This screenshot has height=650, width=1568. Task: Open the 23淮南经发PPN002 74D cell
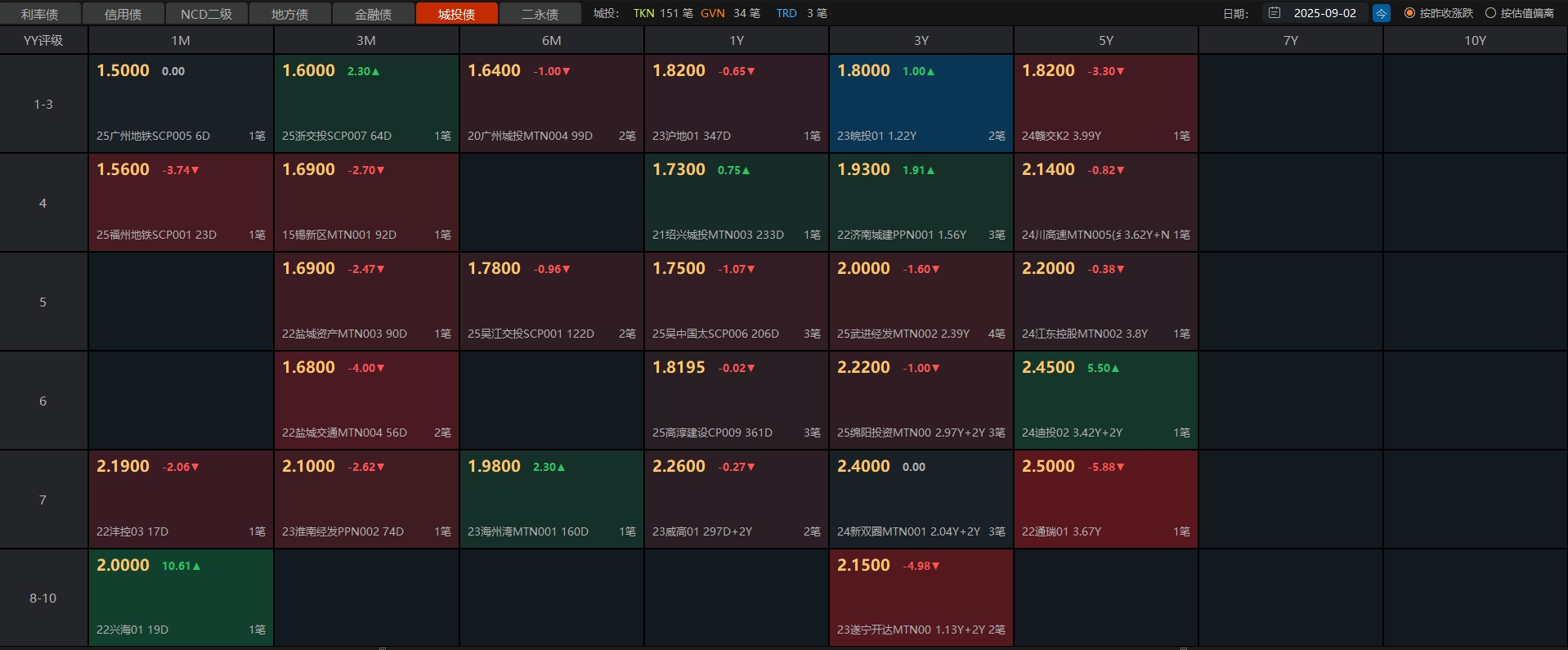point(366,500)
